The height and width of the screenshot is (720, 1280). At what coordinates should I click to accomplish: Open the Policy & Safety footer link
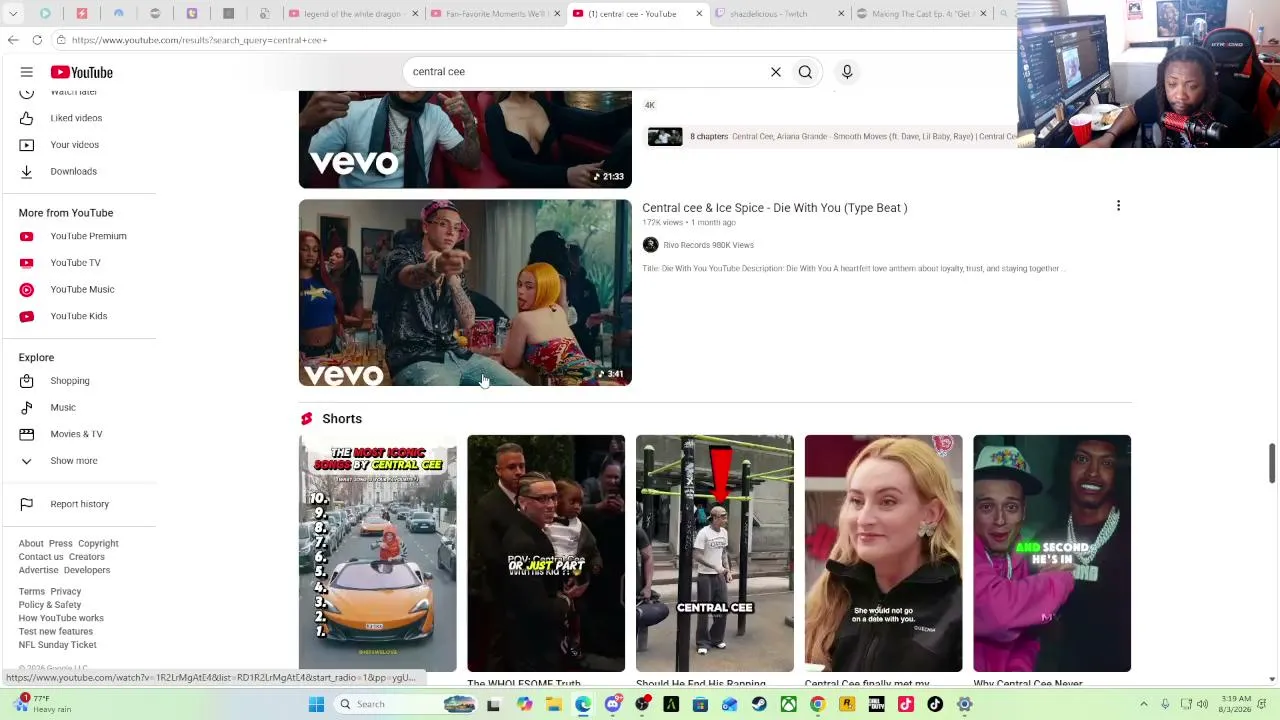click(x=49, y=605)
